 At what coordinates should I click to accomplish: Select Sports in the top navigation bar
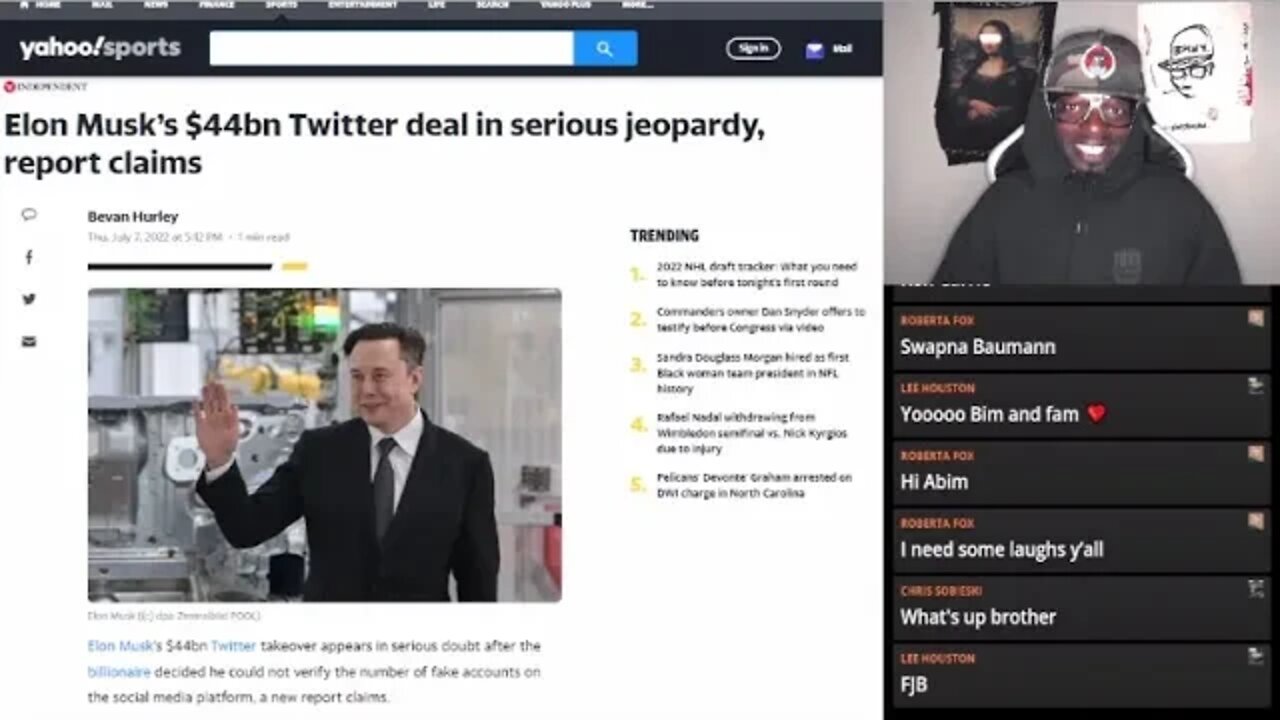[281, 5]
